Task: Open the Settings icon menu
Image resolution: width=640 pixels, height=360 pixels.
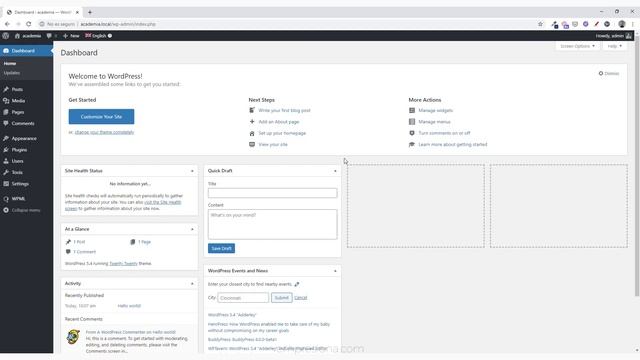Action: (6, 184)
